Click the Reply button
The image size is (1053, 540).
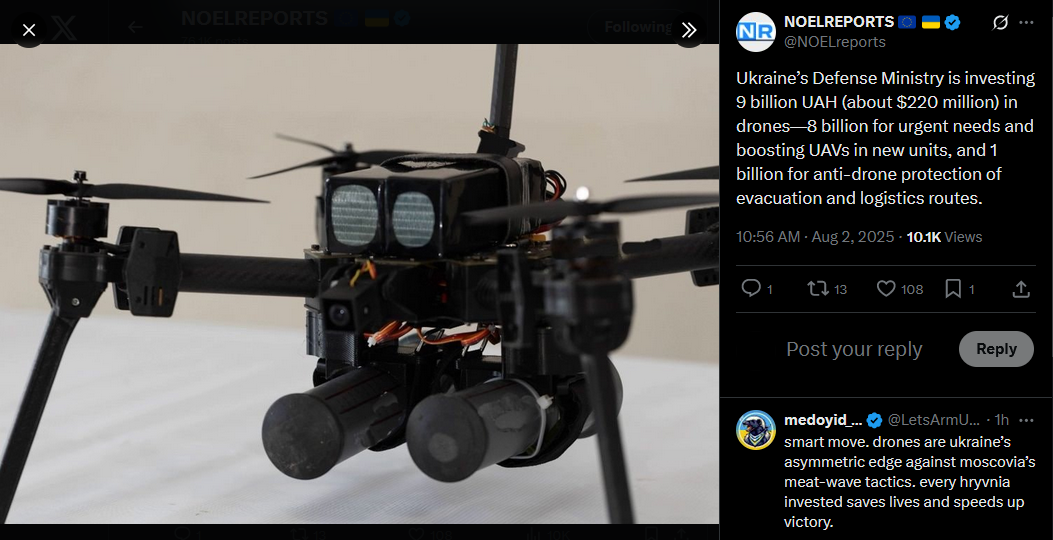[x=996, y=349]
